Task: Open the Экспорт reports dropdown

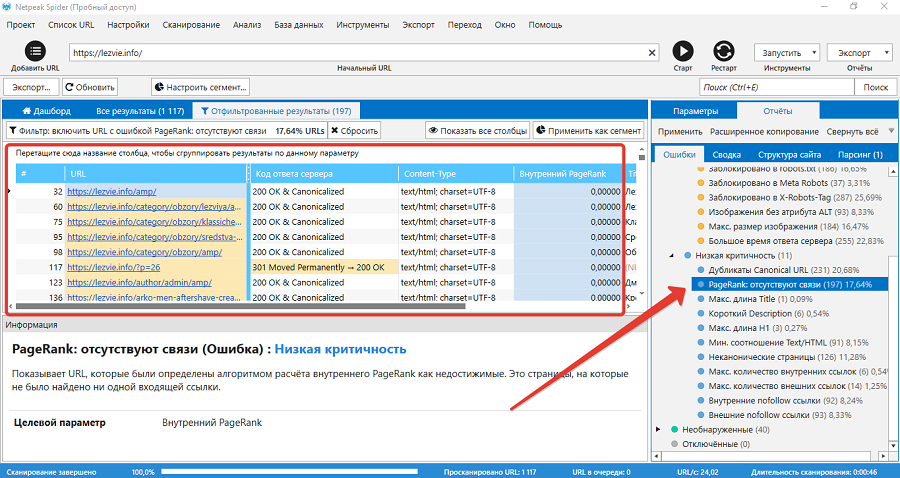Action: pos(859,53)
